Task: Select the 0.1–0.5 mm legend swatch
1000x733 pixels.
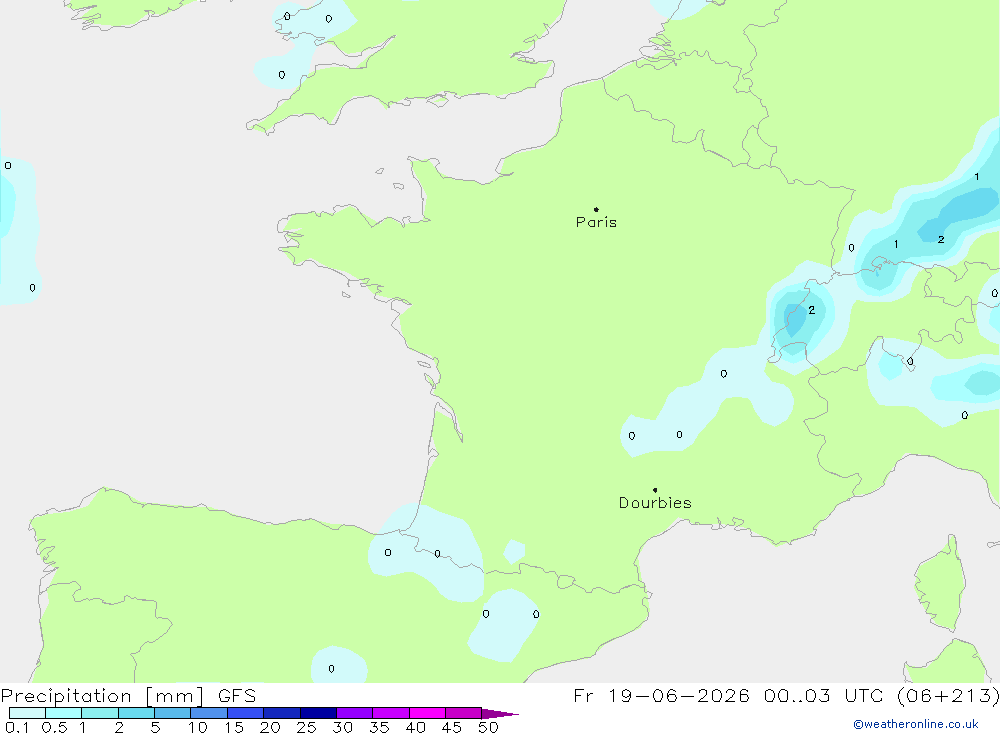Action: (27, 713)
